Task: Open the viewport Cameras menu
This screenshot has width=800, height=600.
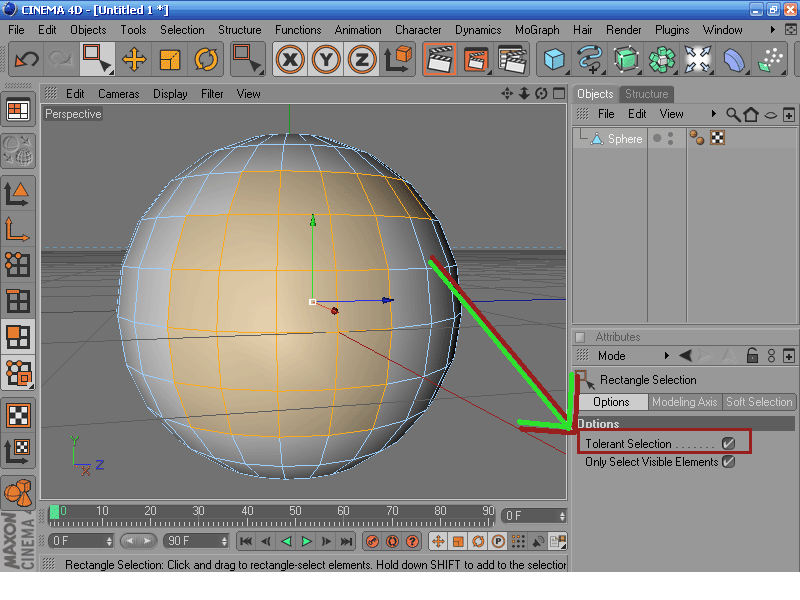Action: click(x=118, y=94)
